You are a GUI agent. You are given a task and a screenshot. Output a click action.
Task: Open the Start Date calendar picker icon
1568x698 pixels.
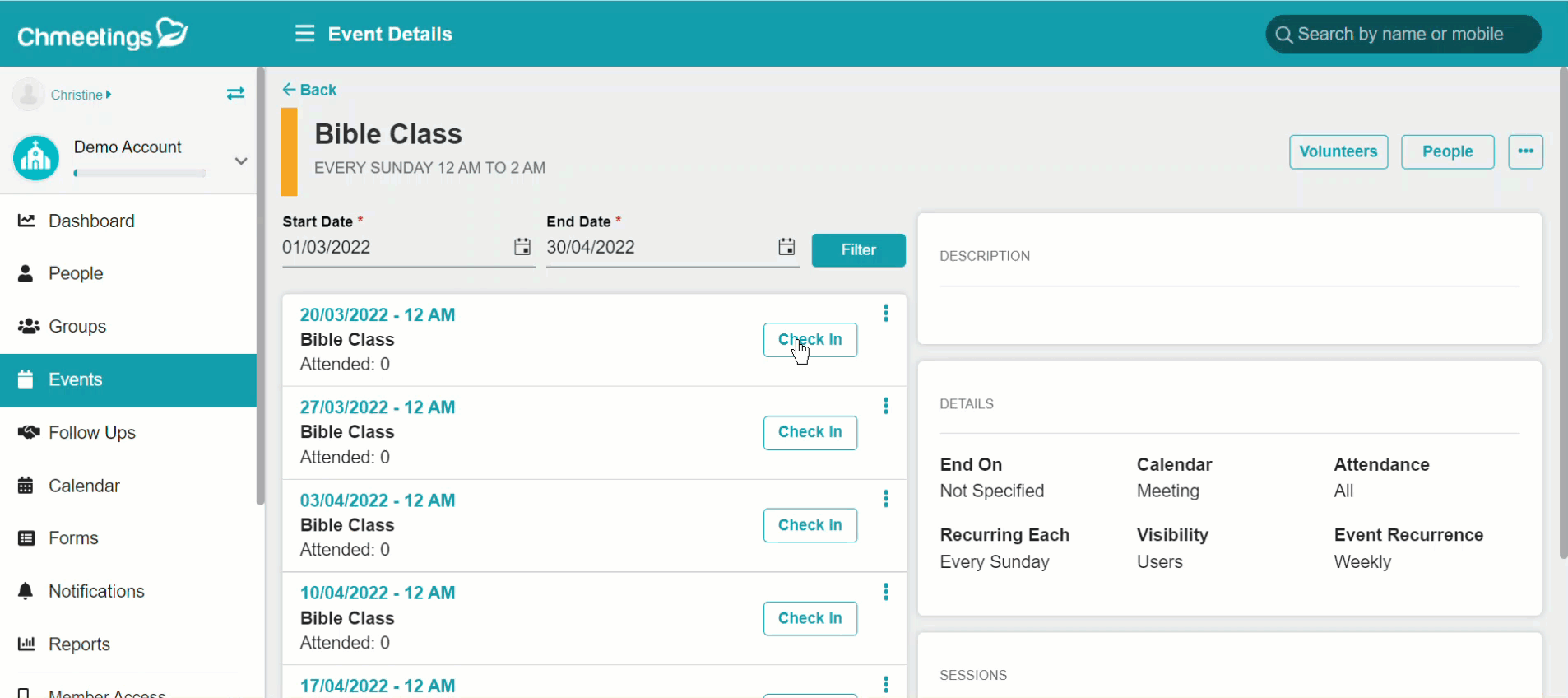[522, 247]
